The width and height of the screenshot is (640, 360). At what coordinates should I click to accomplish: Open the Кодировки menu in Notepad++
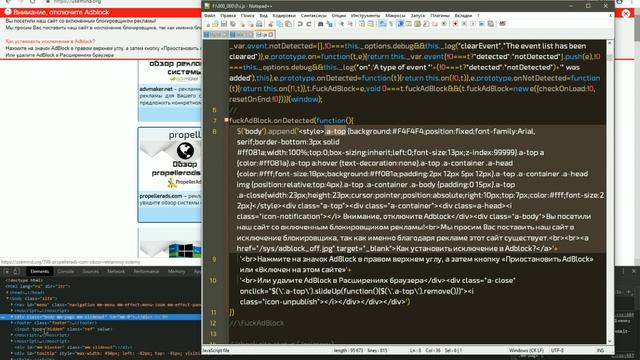pos(284,16)
